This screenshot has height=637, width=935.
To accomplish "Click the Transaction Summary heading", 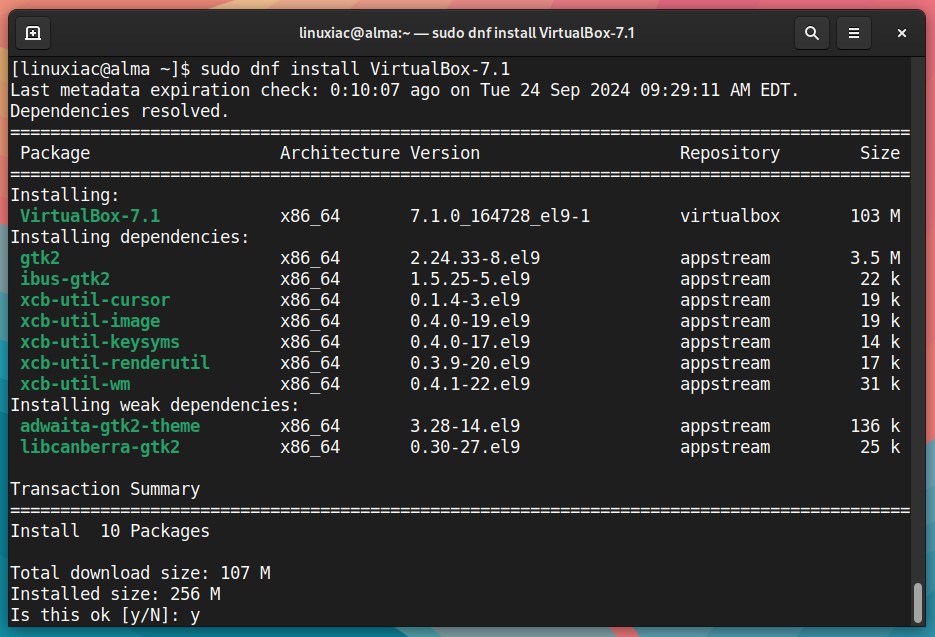I will (x=105, y=489).
